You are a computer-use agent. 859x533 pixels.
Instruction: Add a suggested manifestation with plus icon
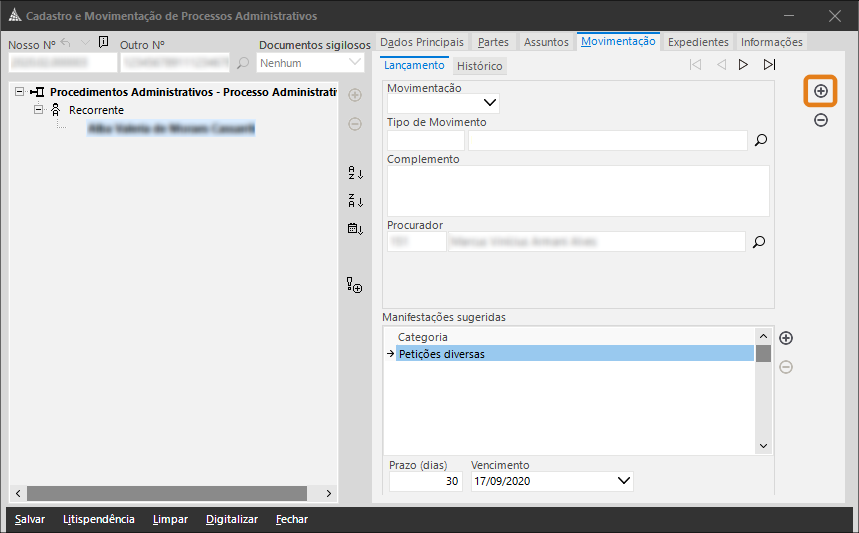pyautogui.click(x=786, y=338)
